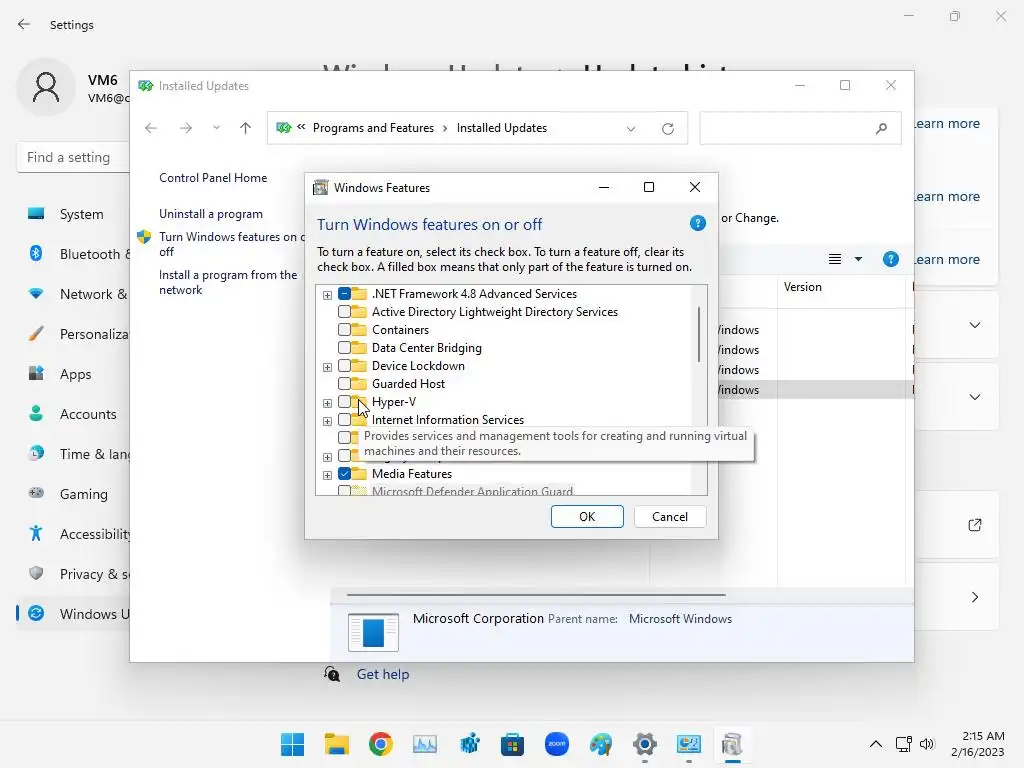This screenshot has height=768, width=1024.
Task: Click the horizontal scrollbar in Installed Updates
Action: pos(536,595)
